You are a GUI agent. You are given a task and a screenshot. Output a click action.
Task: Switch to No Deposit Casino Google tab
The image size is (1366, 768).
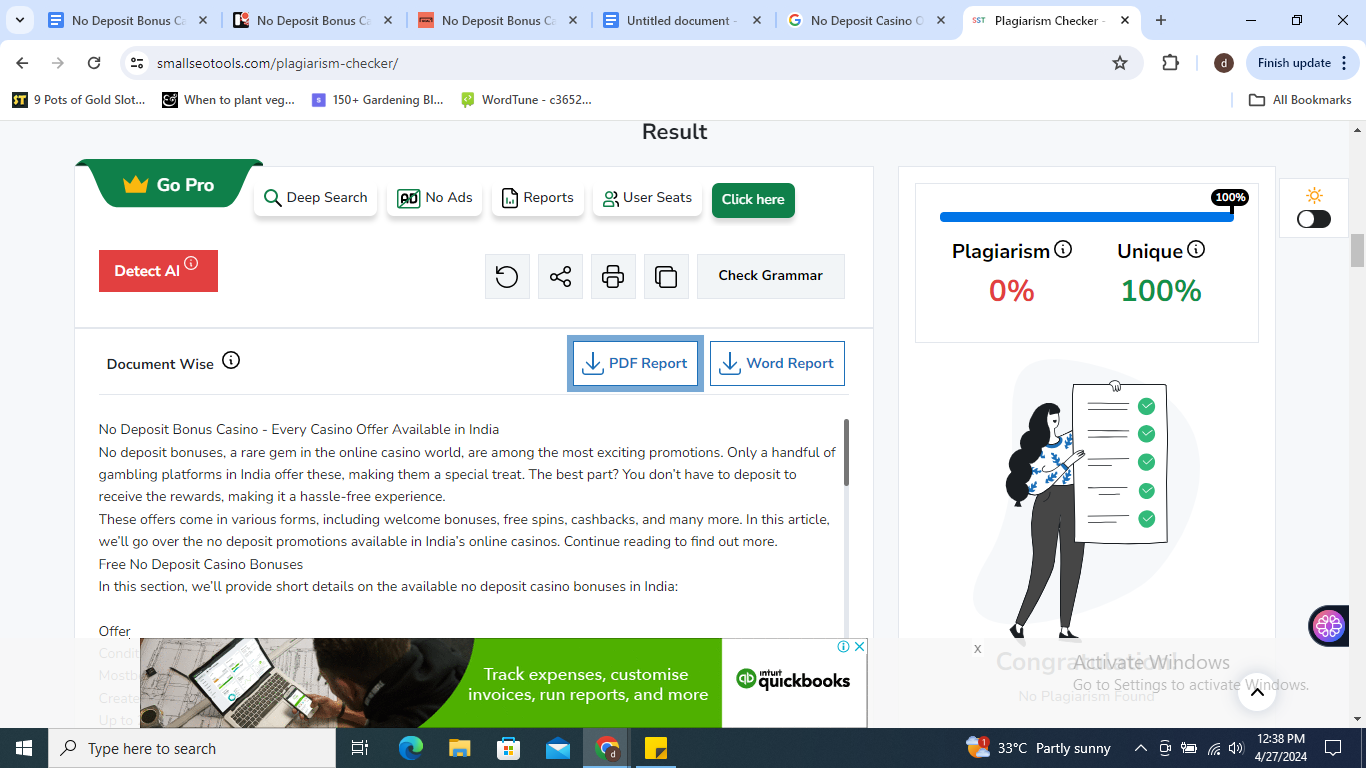click(x=866, y=20)
